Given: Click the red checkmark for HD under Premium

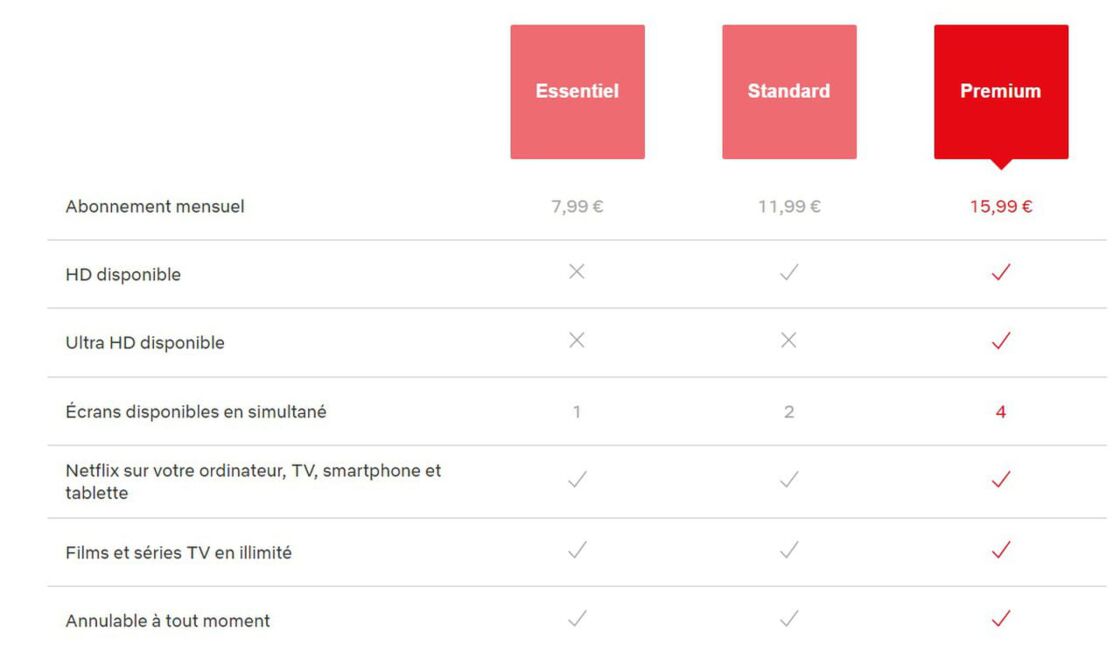Looking at the screenshot, I should click(1001, 271).
